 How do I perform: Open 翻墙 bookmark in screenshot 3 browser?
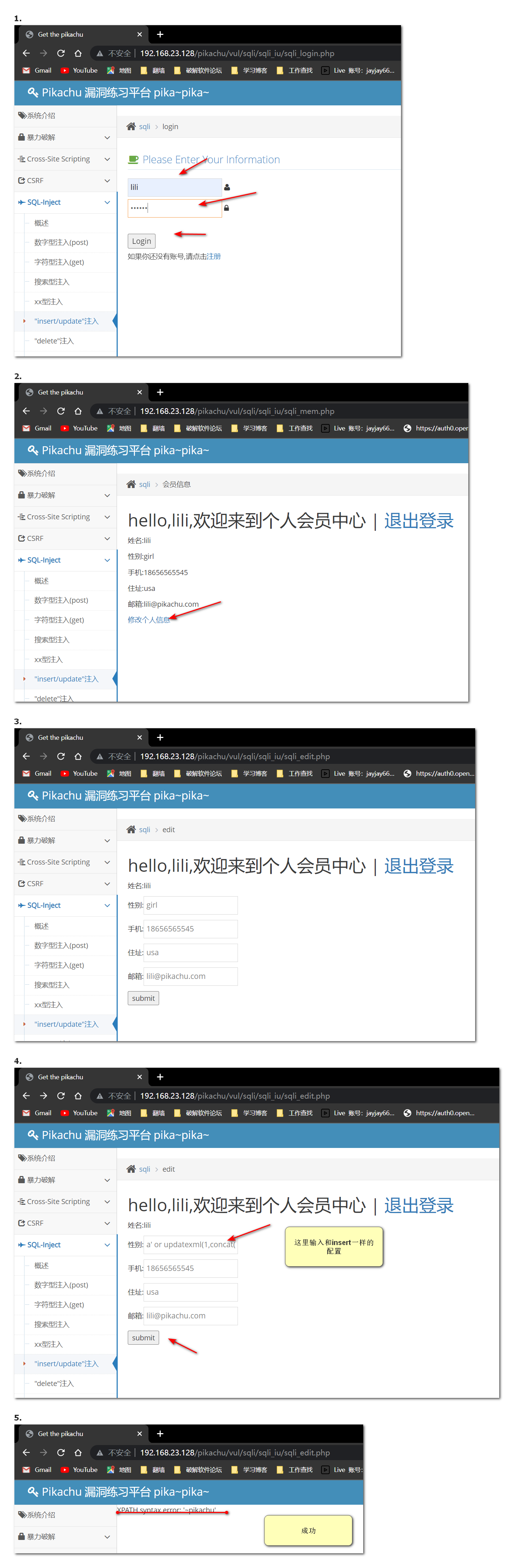point(153,774)
